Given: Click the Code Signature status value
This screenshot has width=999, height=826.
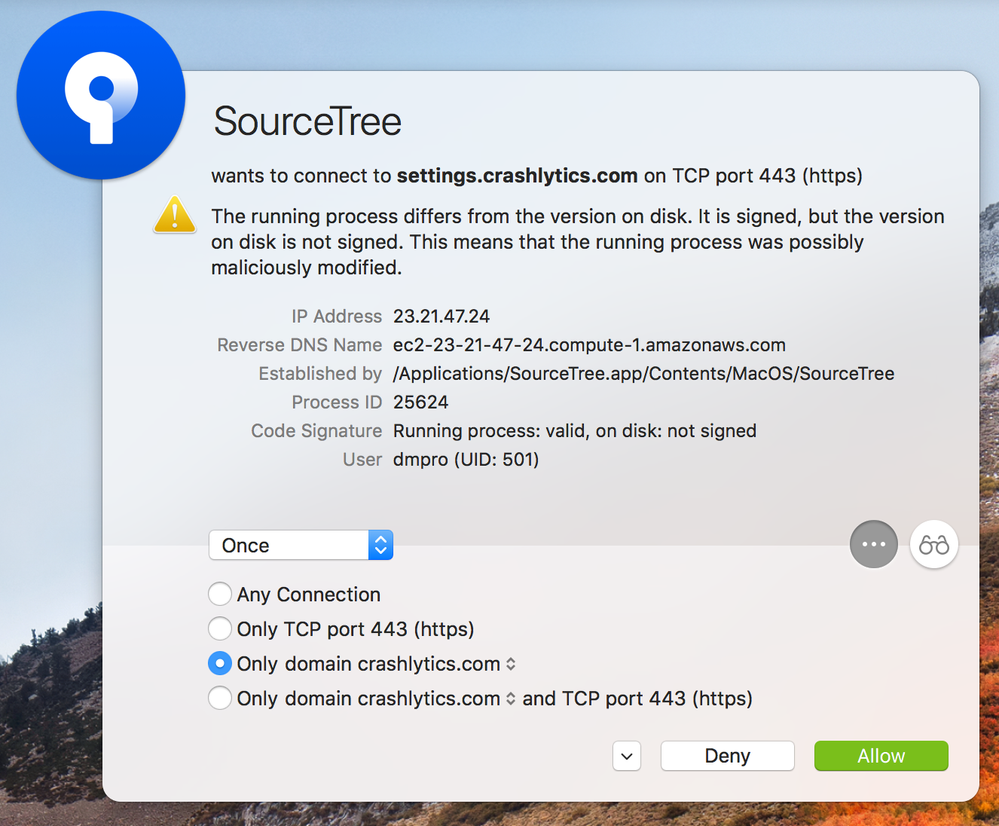Looking at the screenshot, I should pyautogui.click(x=574, y=431).
